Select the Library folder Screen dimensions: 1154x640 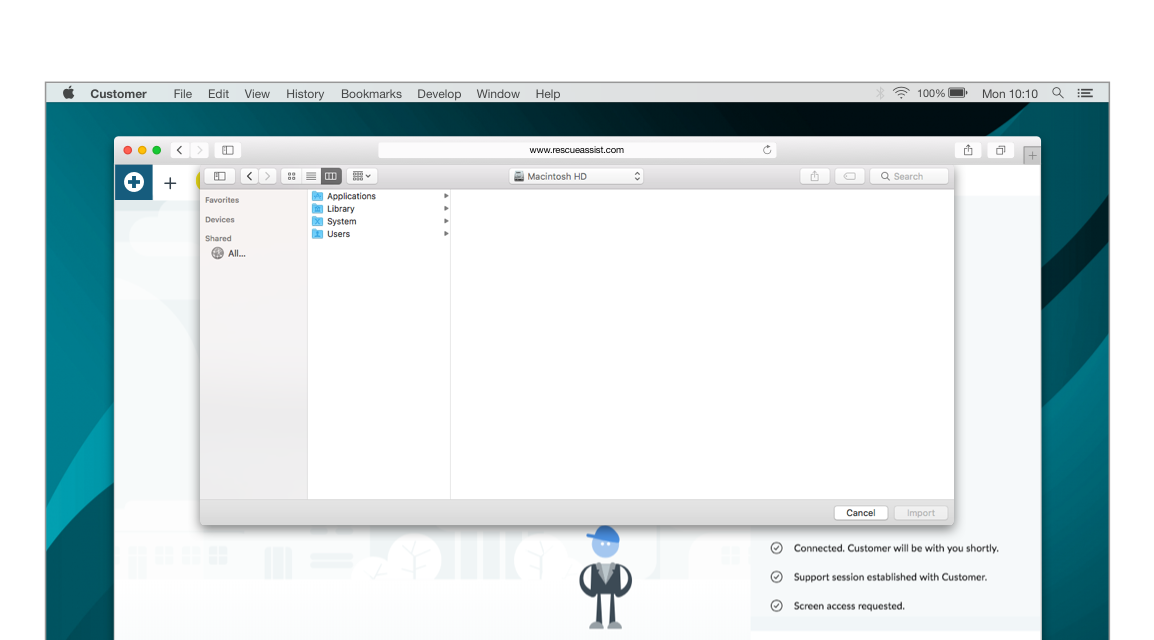379,209
